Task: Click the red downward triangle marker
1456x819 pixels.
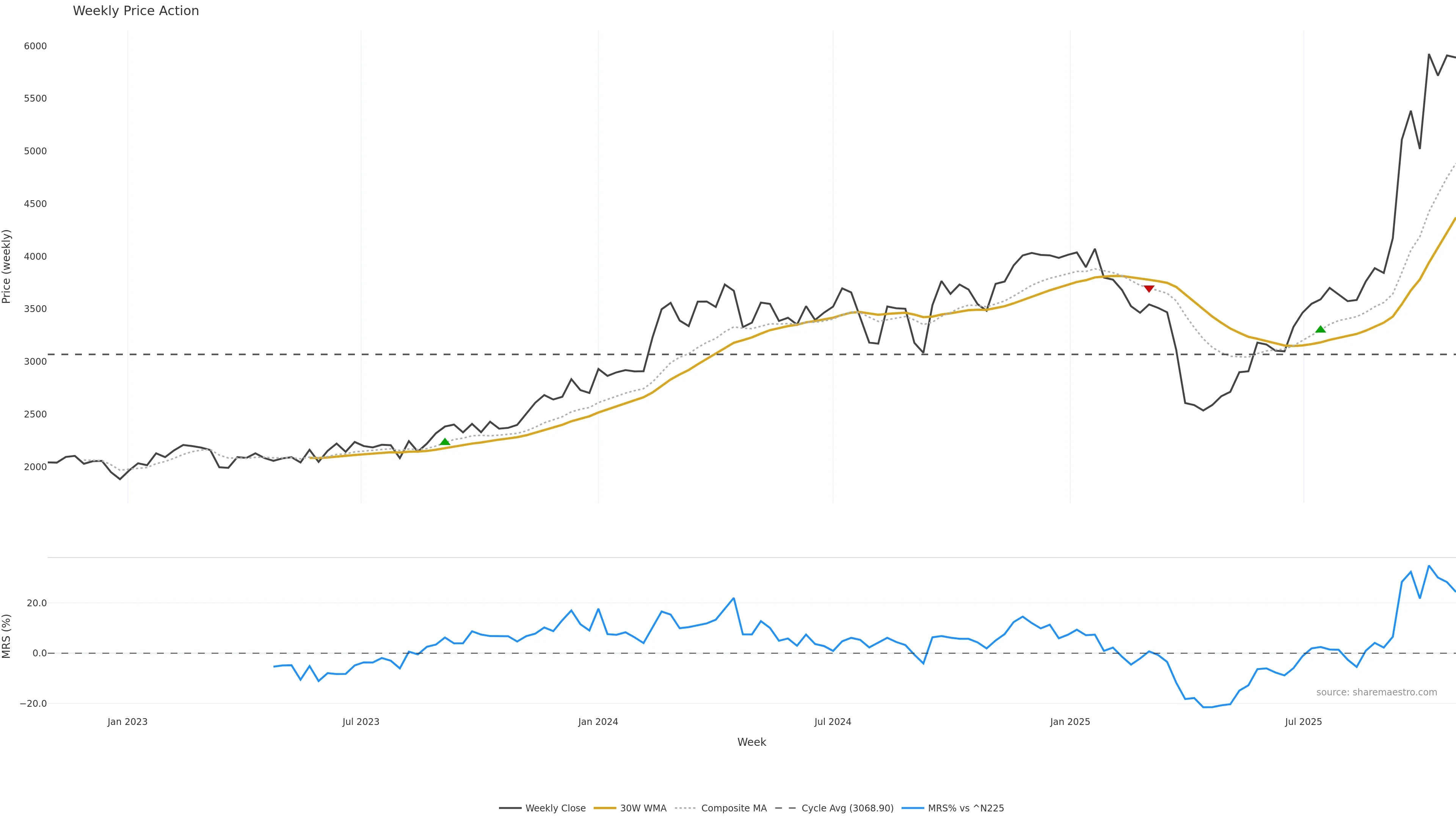Action: (1148, 289)
